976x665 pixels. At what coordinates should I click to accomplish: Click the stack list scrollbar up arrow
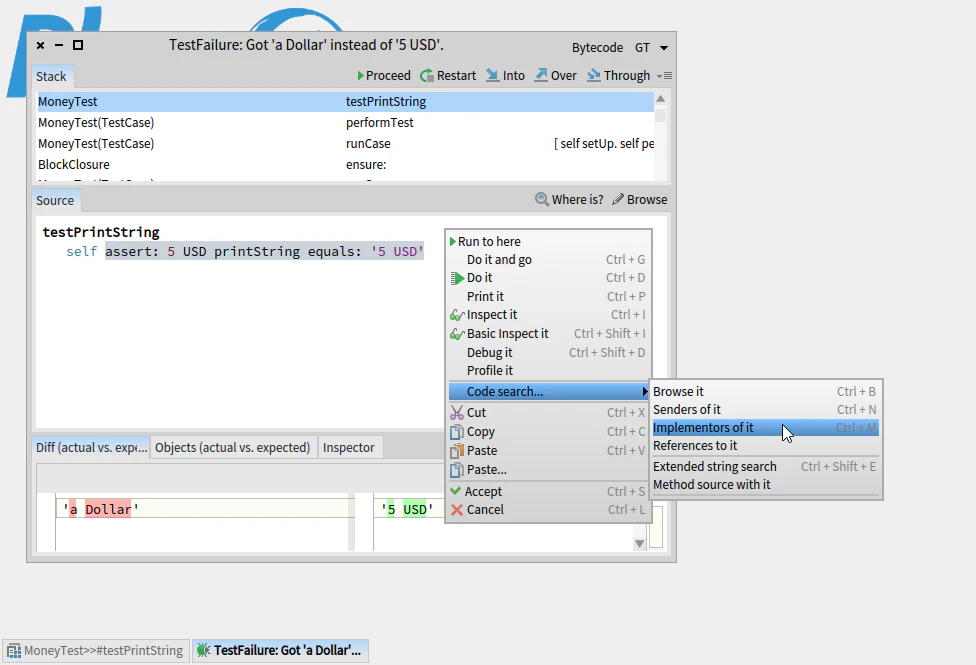(x=661, y=98)
